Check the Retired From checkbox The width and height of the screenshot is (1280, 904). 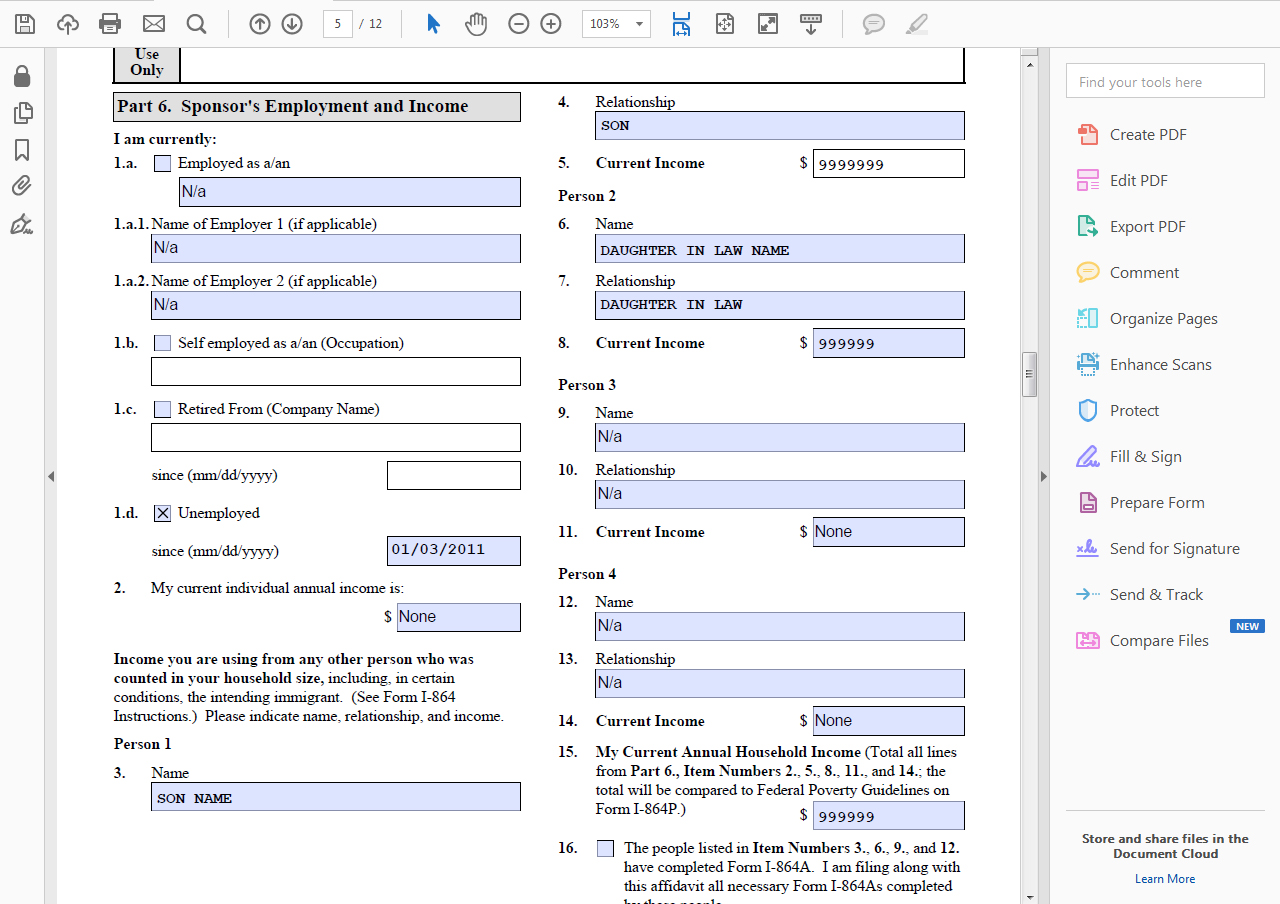pos(162,409)
